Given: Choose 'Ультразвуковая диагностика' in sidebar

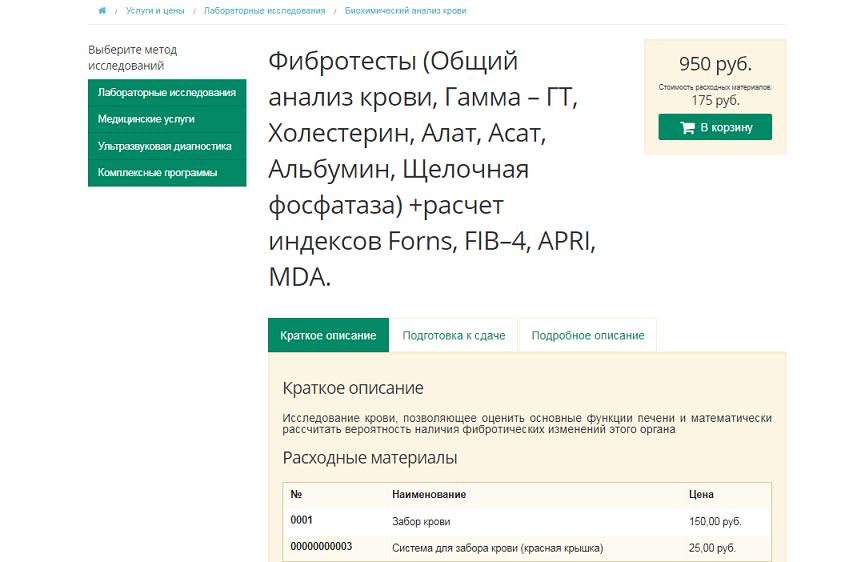Looking at the screenshot, I should pos(167,146).
